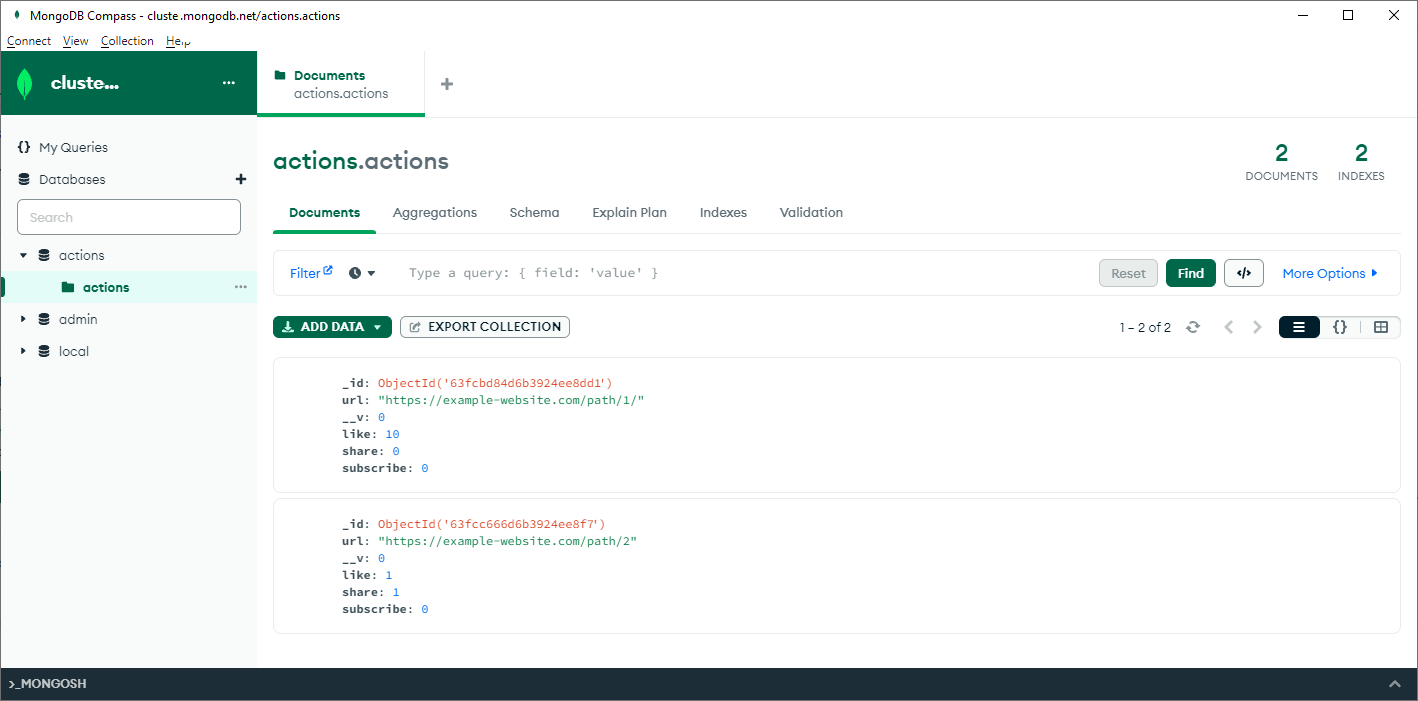Collapse the actions database tree
The width and height of the screenshot is (1418, 701).
coord(22,255)
